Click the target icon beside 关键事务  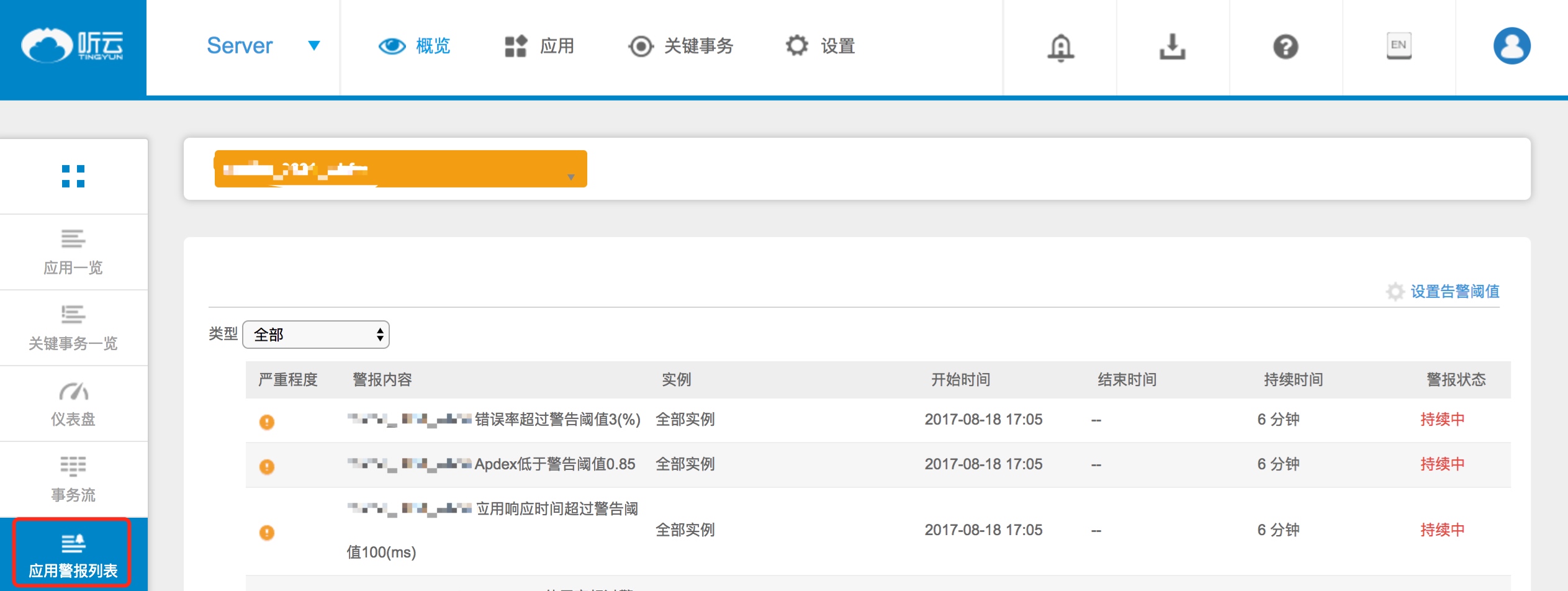(641, 46)
